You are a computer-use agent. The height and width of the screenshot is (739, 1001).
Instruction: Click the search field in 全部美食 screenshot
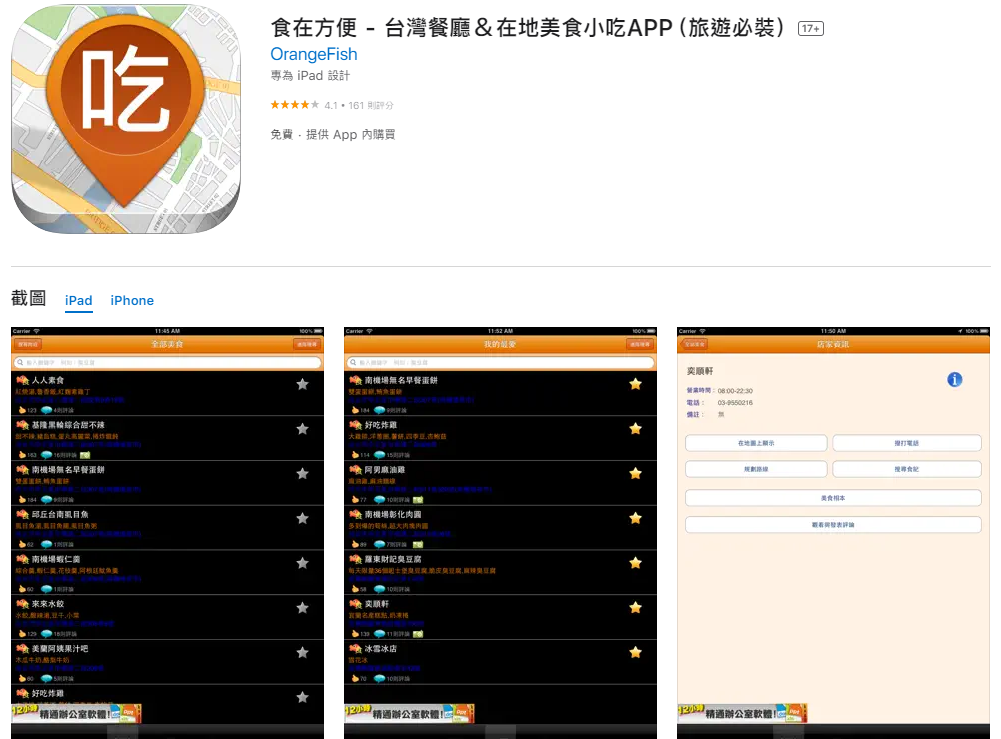[167, 363]
